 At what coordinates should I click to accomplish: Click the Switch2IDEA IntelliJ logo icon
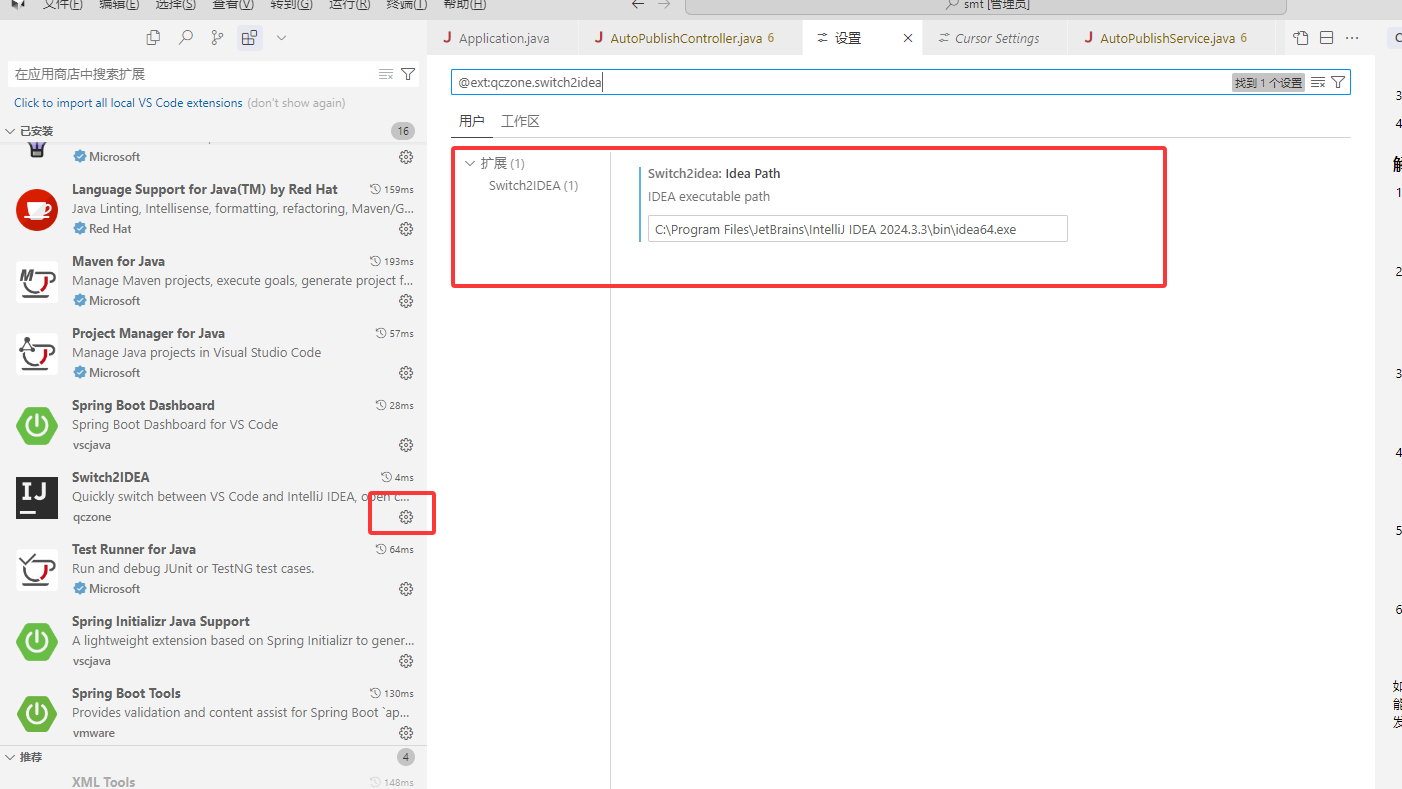(37, 497)
